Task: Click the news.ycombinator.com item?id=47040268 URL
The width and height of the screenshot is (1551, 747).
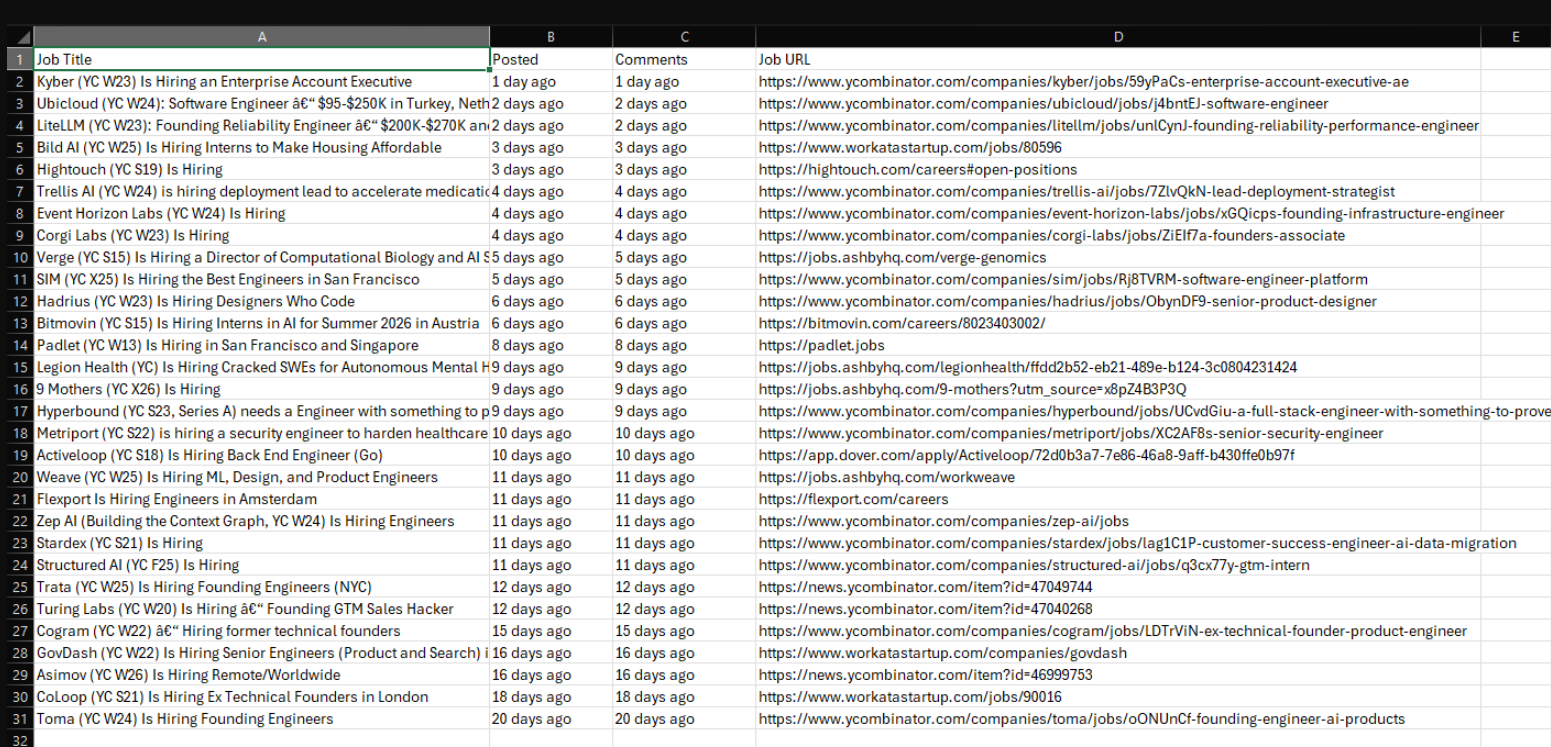Action: [1118, 609]
